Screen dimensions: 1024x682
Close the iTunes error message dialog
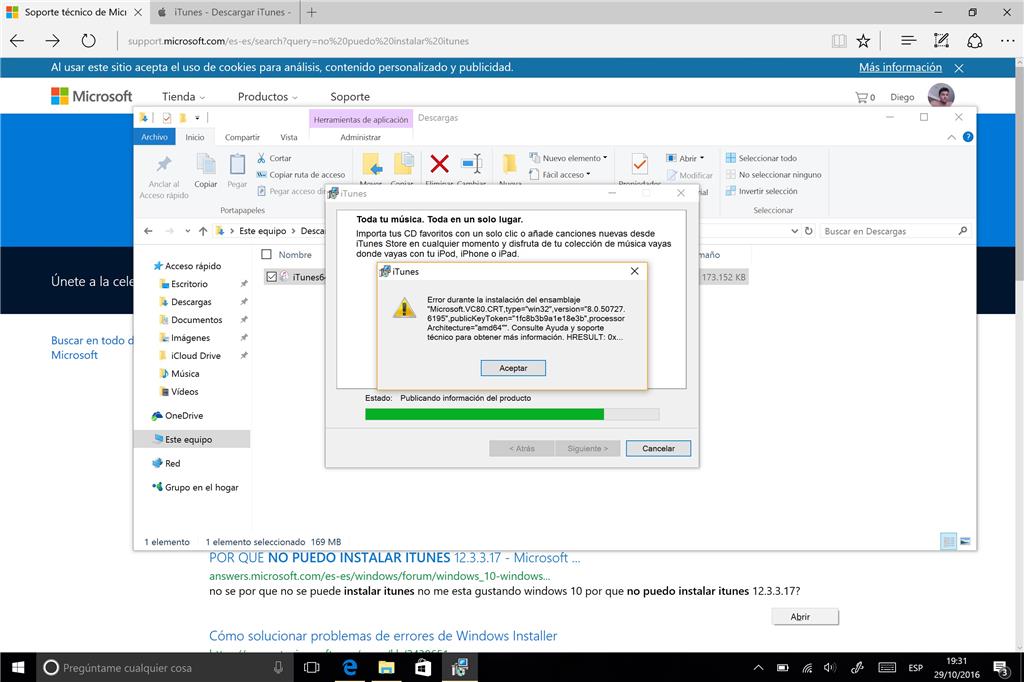pyautogui.click(x=634, y=271)
